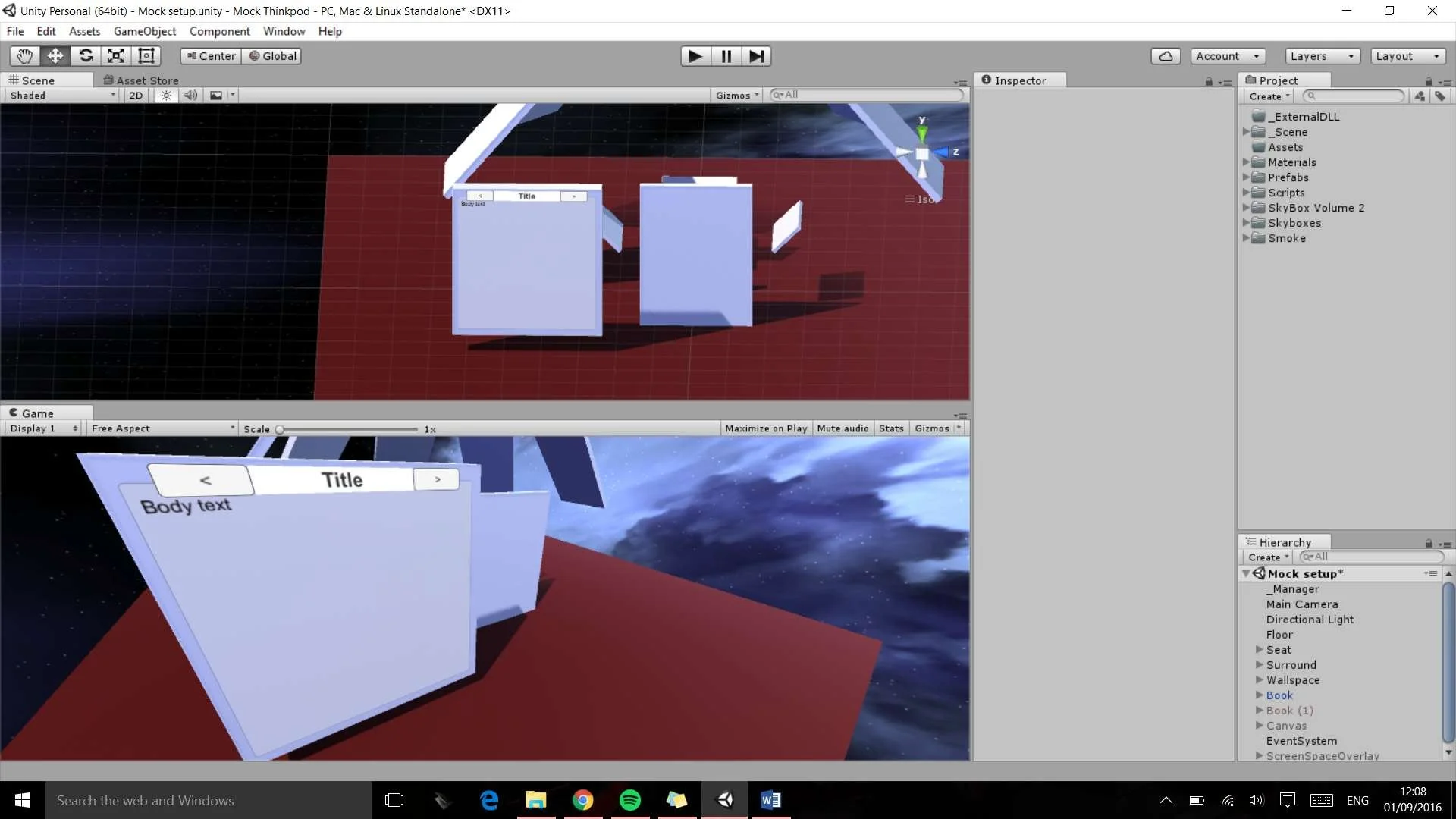1456x819 pixels.
Task: Expand the Book object in Hierarchy
Action: 1259,695
